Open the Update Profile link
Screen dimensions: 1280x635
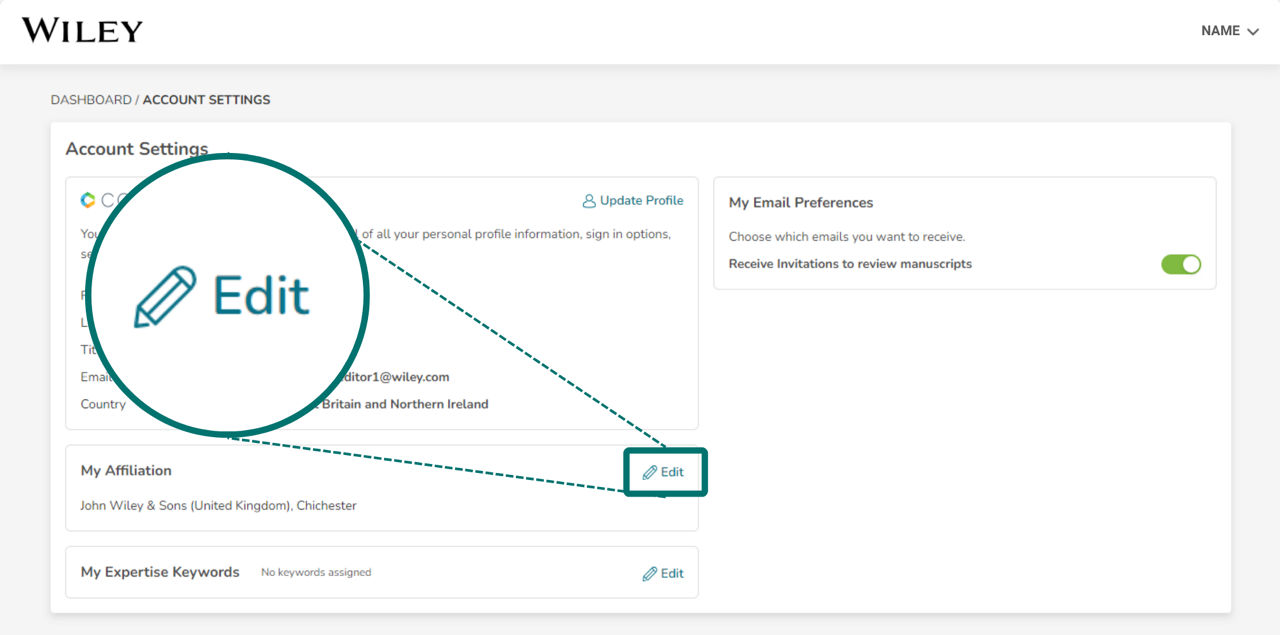[x=633, y=201]
